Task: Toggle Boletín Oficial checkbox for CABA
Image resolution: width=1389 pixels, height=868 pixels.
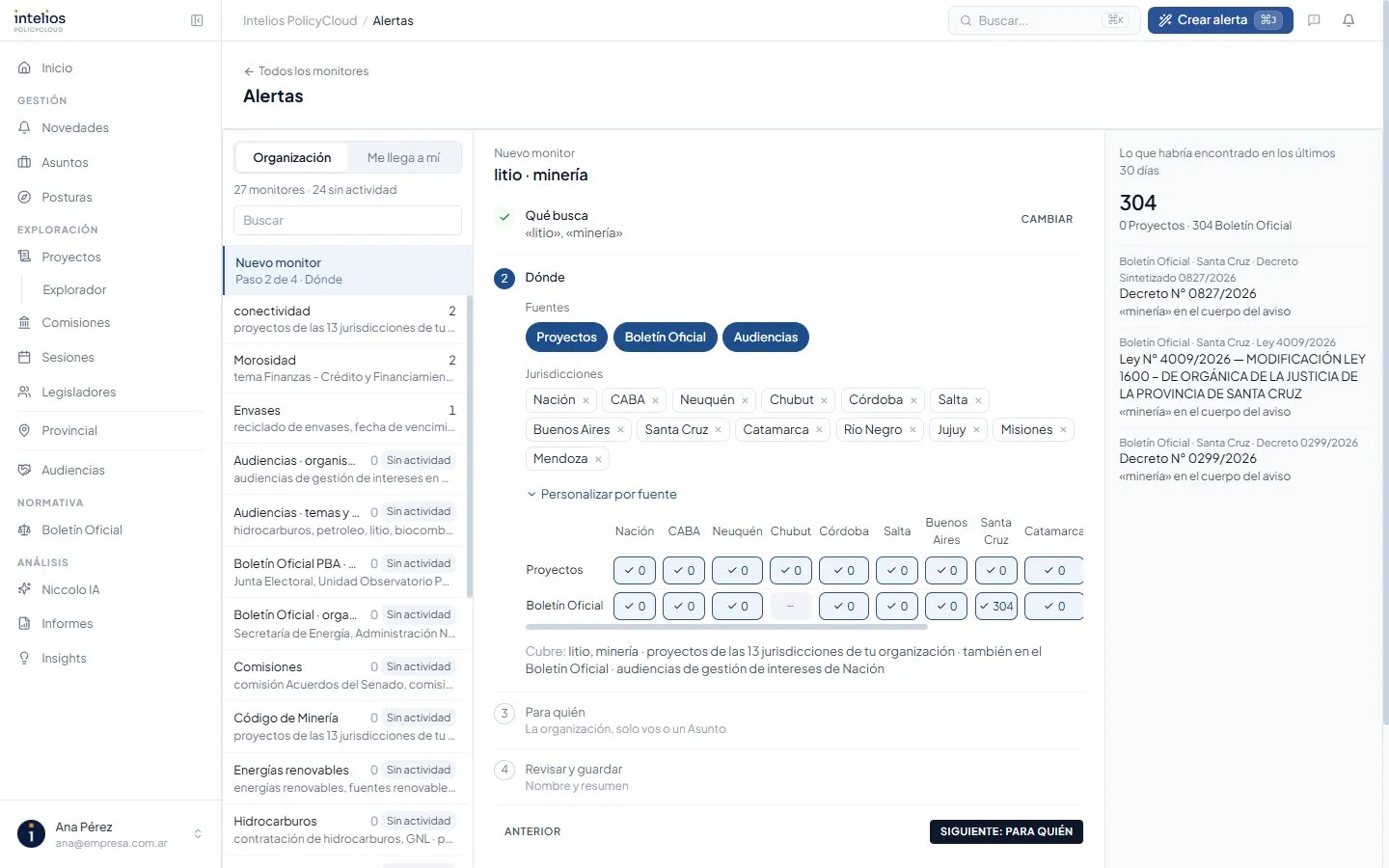Action: pos(684,606)
